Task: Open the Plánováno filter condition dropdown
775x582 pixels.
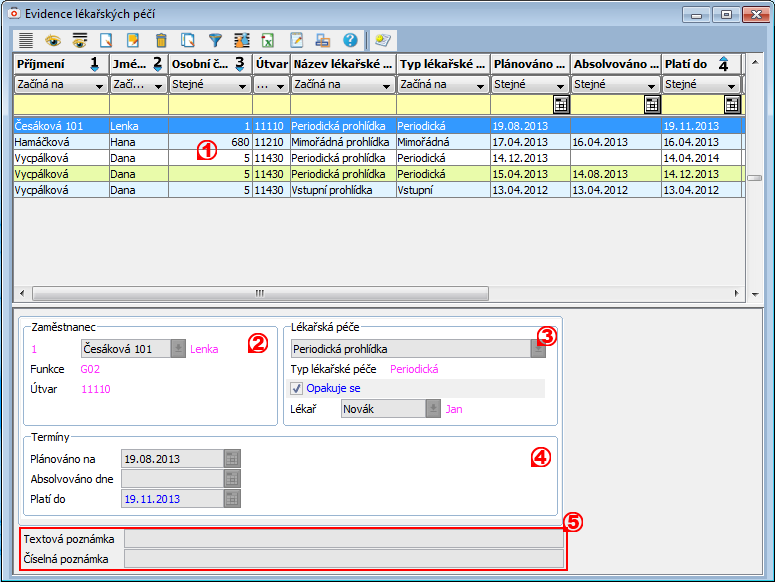Action: pos(559,85)
